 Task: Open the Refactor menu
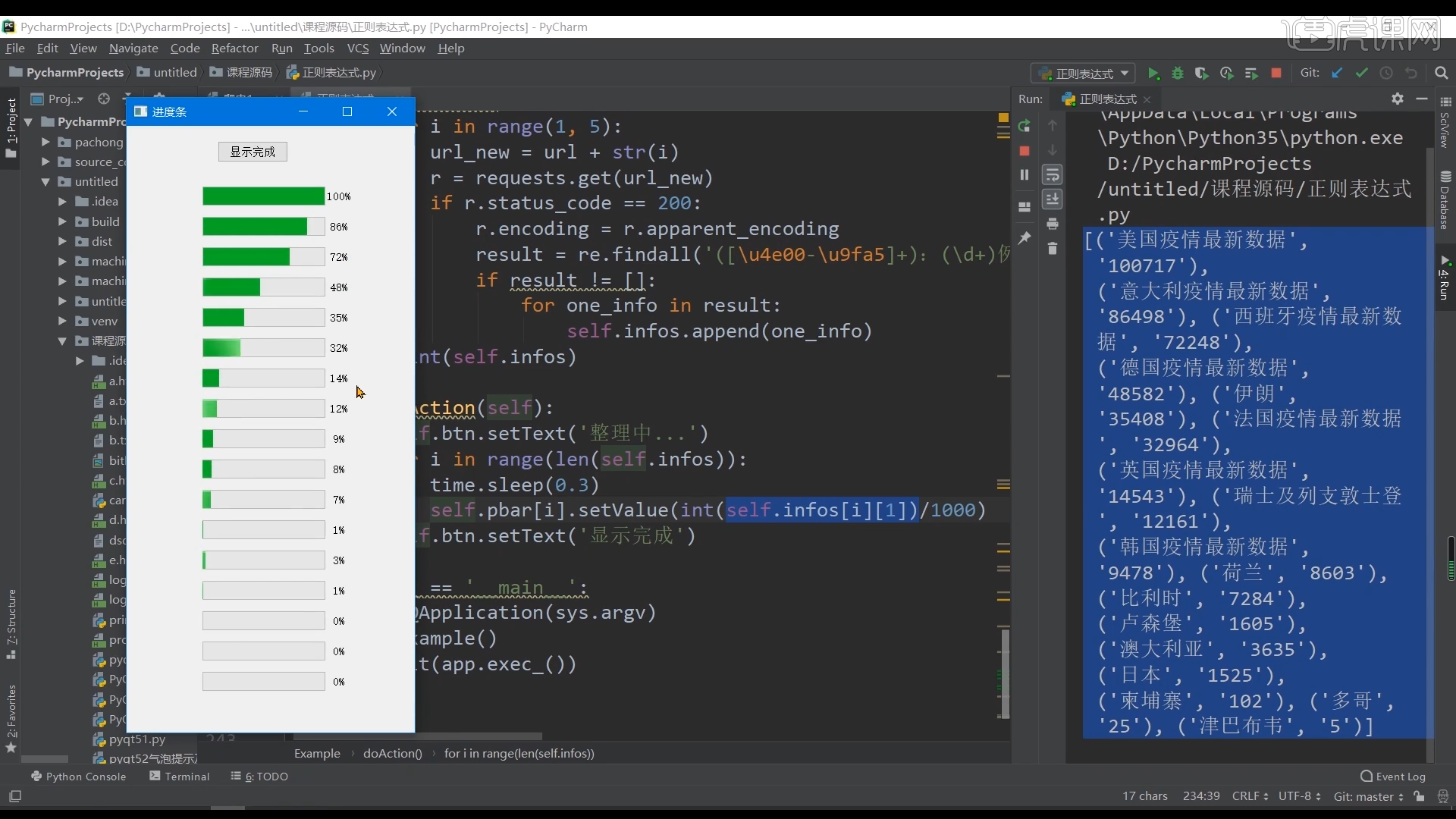click(234, 49)
